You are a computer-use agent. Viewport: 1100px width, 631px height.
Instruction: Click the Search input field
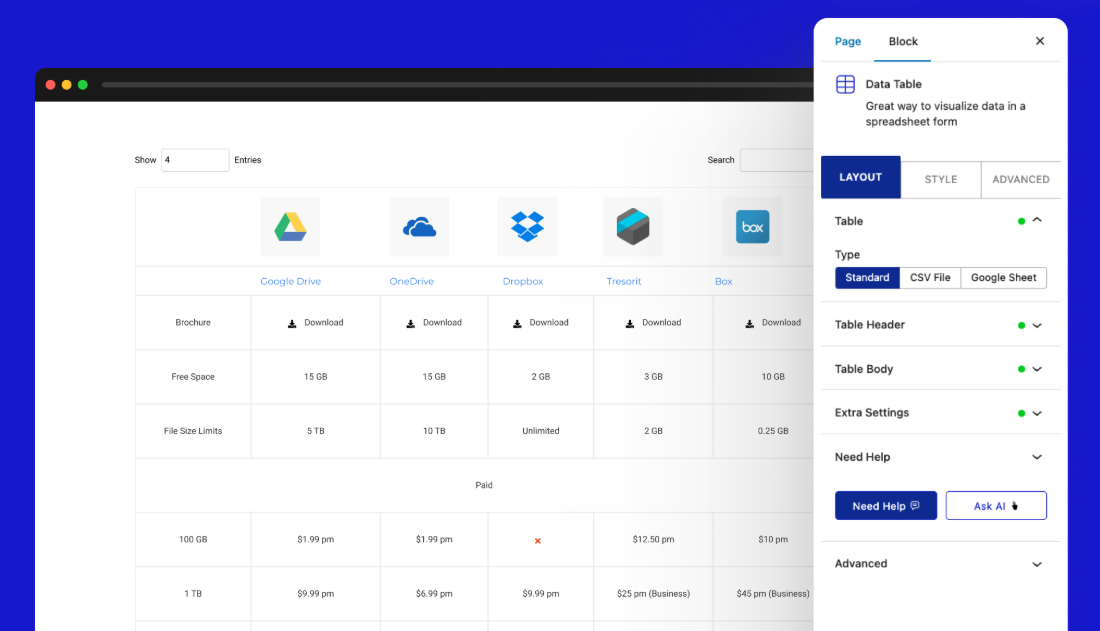coord(777,160)
